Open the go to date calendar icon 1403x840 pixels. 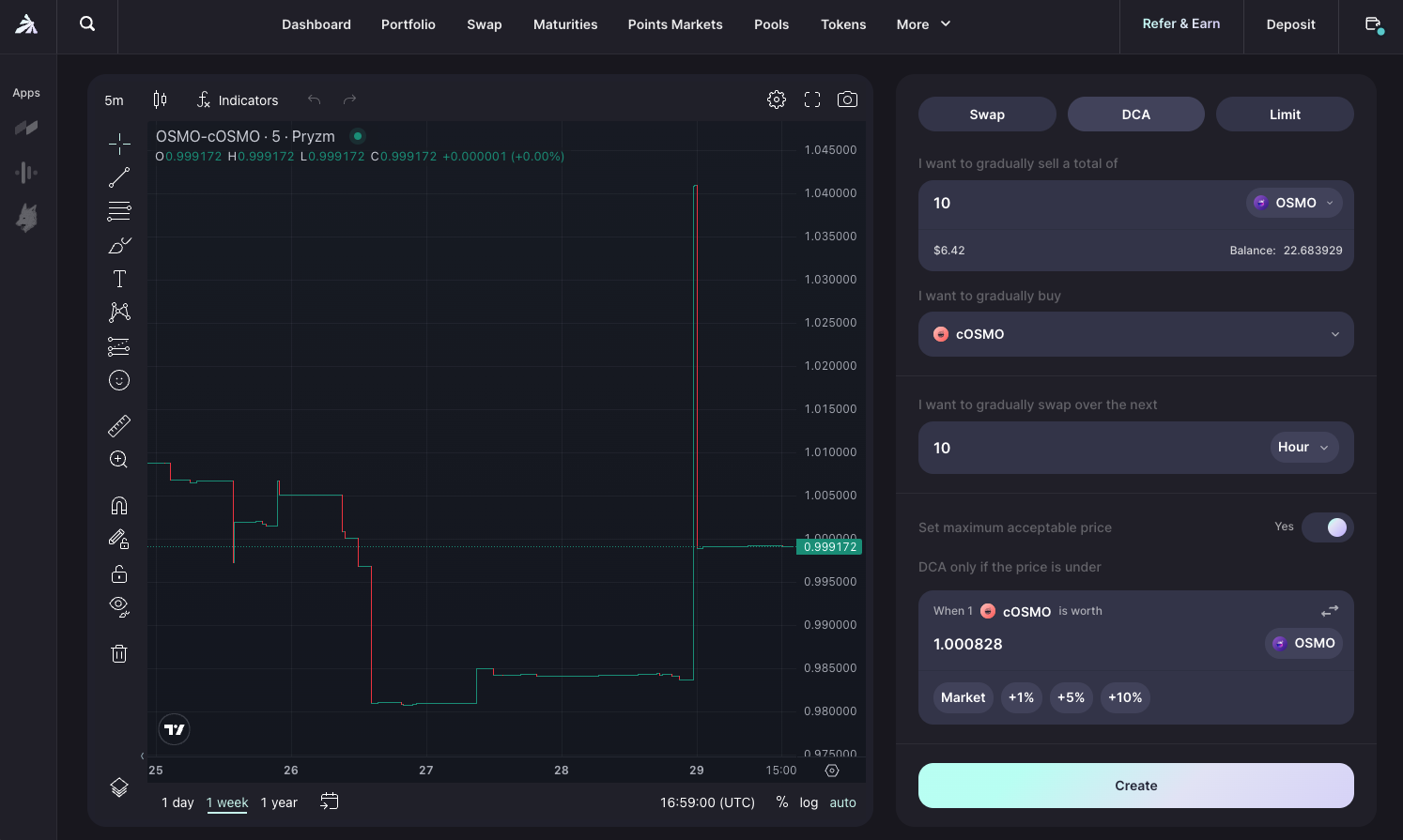[330, 802]
